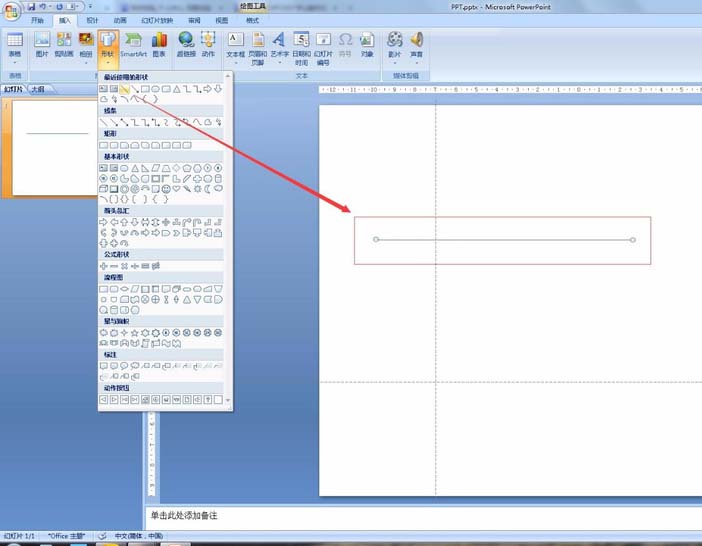Click the 文本框 text box icon
The width and height of the screenshot is (702, 546).
(235, 45)
